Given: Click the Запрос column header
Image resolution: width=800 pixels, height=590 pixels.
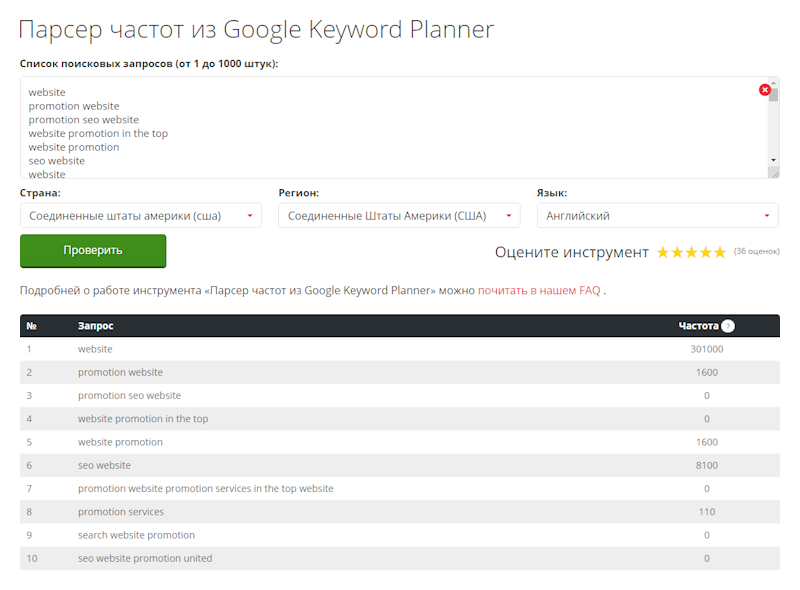Looking at the screenshot, I should click(x=95, y=326).
